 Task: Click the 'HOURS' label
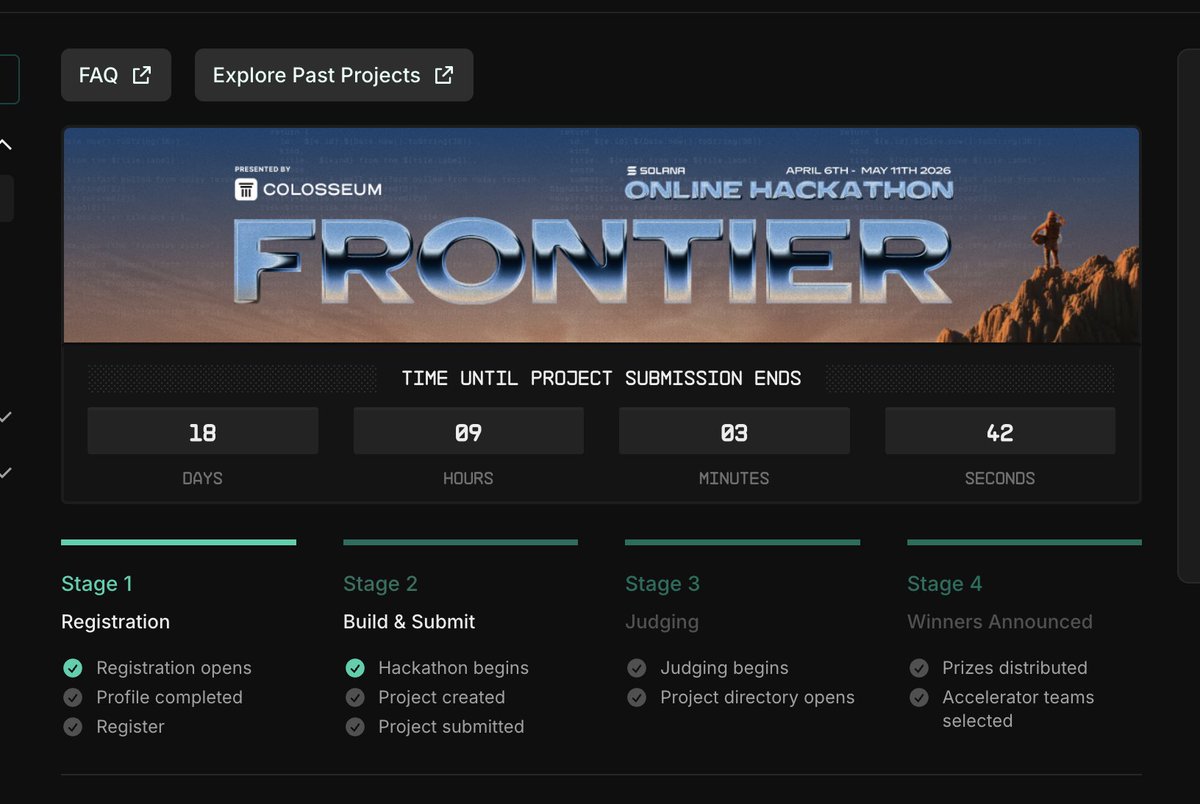pos(468,478)
